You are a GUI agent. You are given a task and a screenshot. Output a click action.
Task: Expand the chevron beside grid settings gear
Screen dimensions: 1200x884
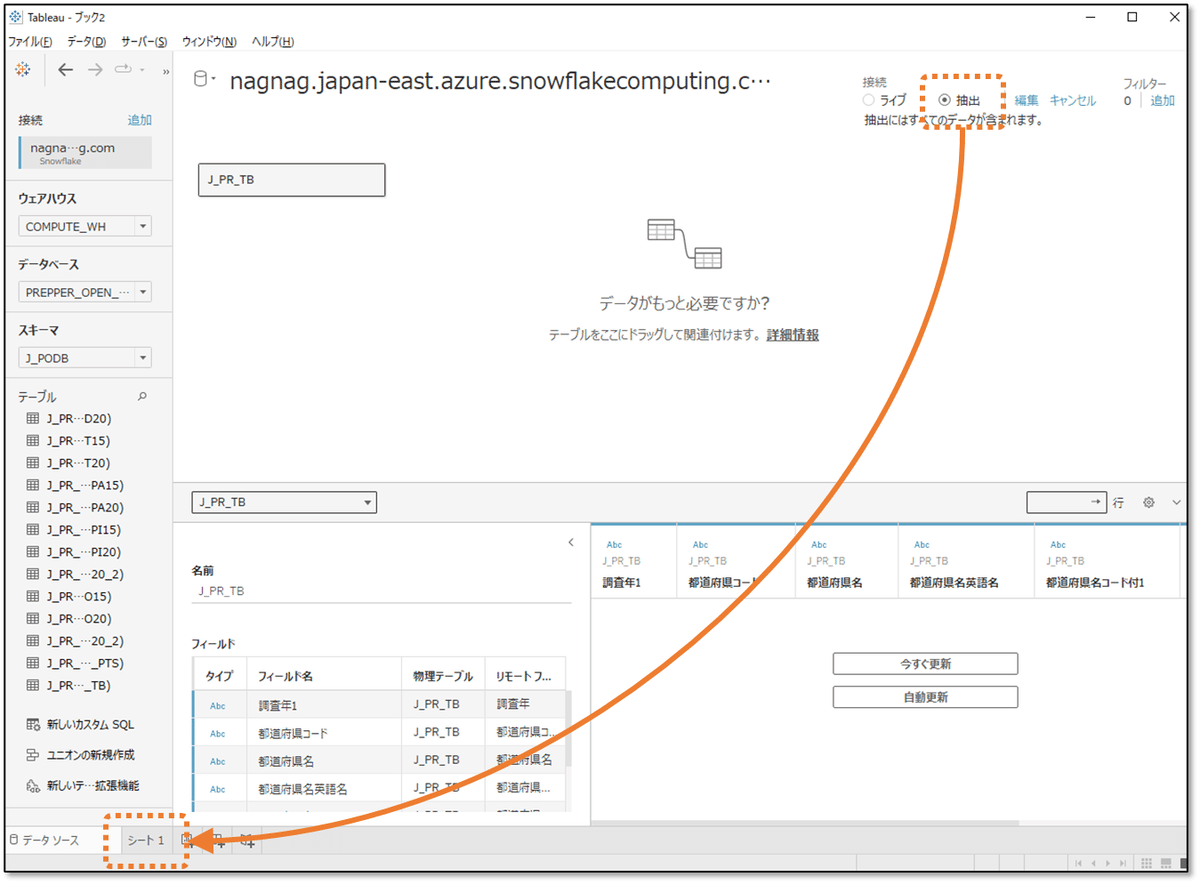(x=1177, y=503)
